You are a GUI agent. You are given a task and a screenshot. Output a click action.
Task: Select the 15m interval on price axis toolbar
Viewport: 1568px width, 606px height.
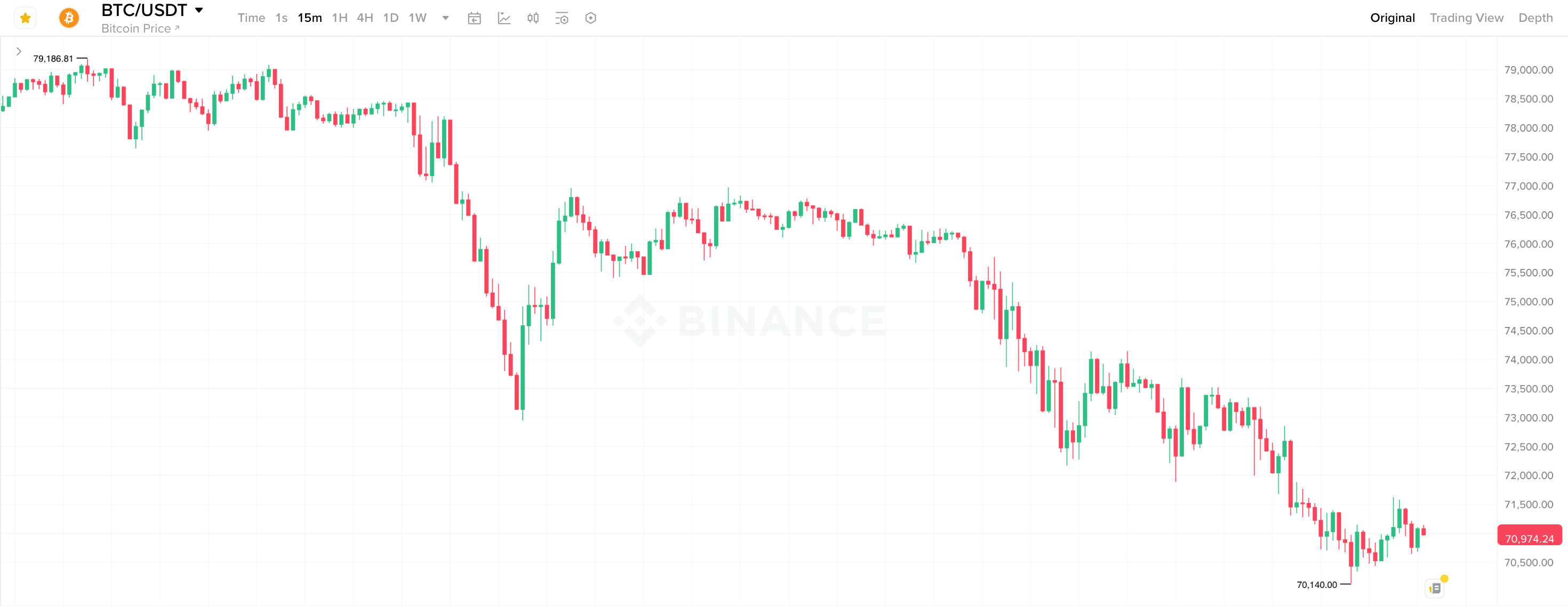pos(310,18)
